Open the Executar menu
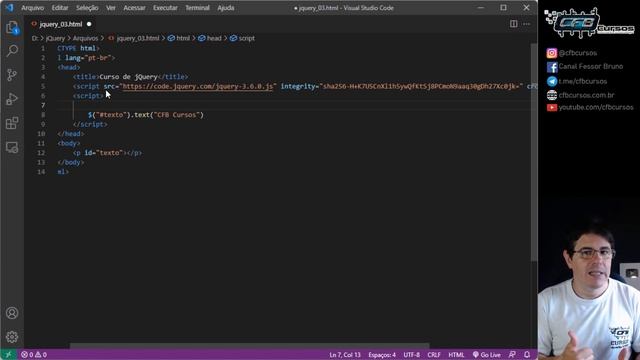640x360 pixels. click(x=165, y=8)
